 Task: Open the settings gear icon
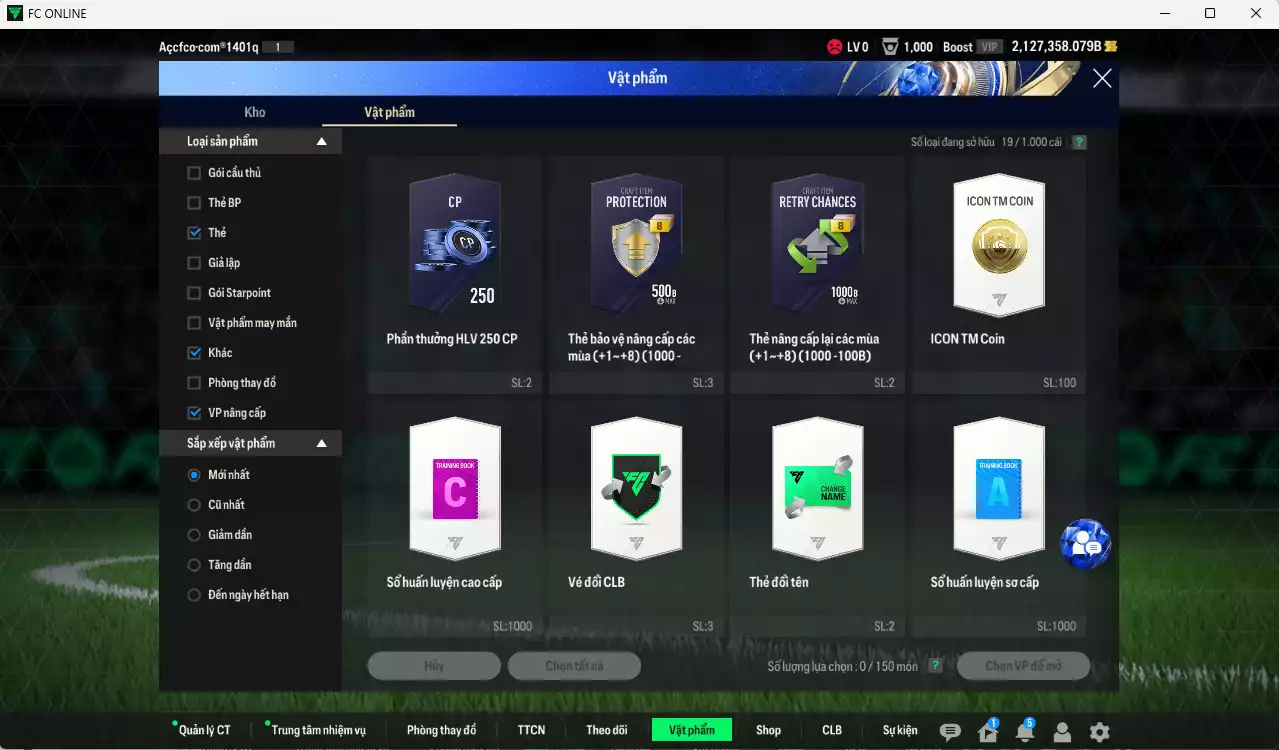1099,732
